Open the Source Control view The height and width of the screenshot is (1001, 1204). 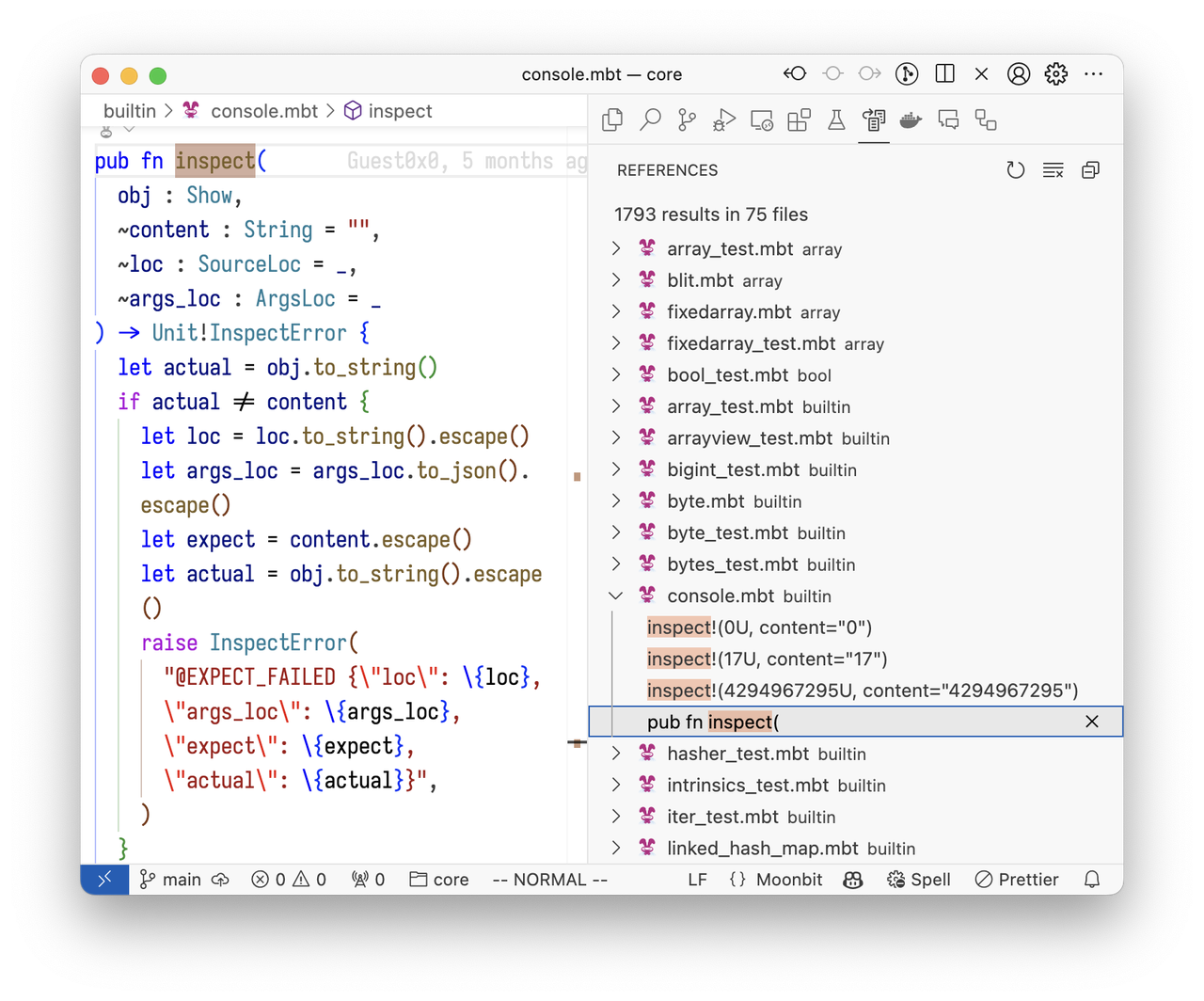pos(688,119)
